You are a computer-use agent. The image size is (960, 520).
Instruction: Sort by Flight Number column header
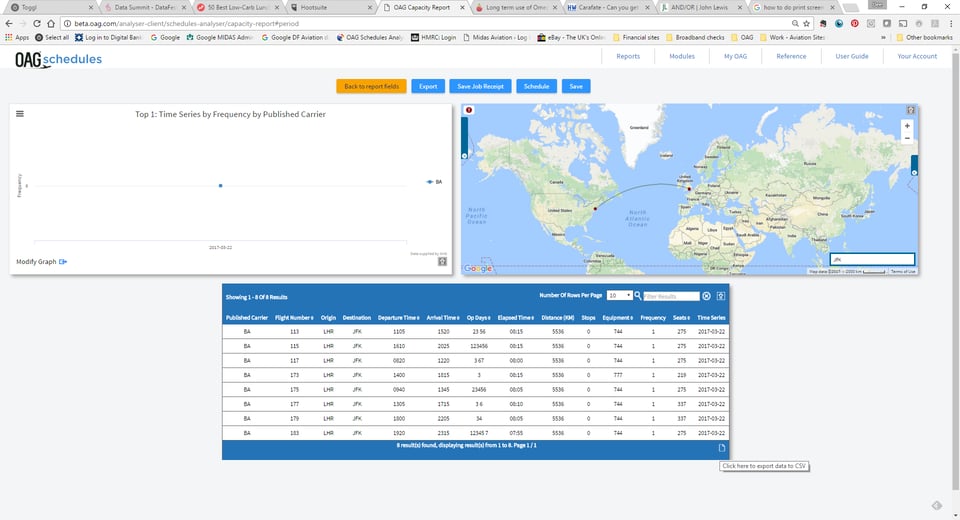tap(294, 318)
